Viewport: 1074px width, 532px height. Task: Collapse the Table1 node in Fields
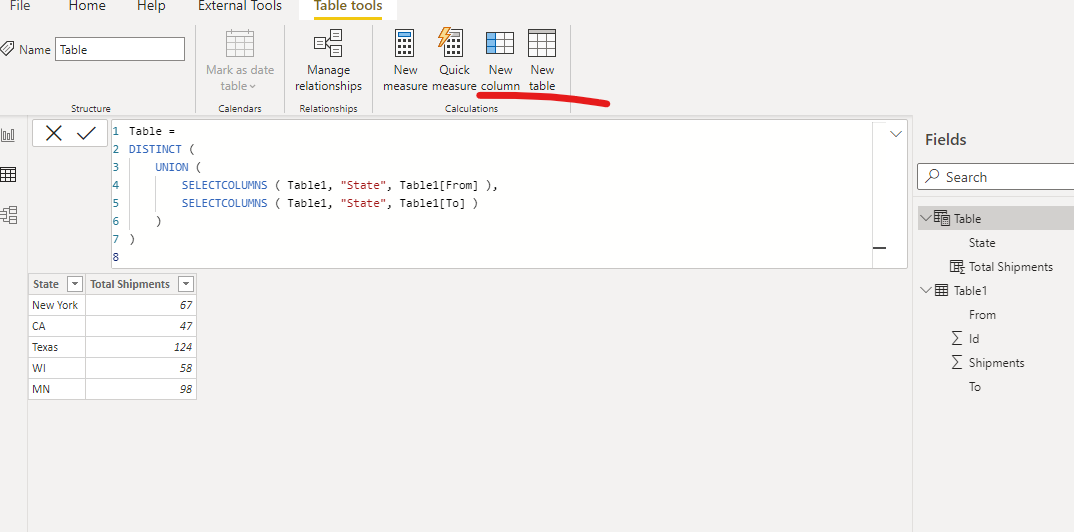coord(925,290)
